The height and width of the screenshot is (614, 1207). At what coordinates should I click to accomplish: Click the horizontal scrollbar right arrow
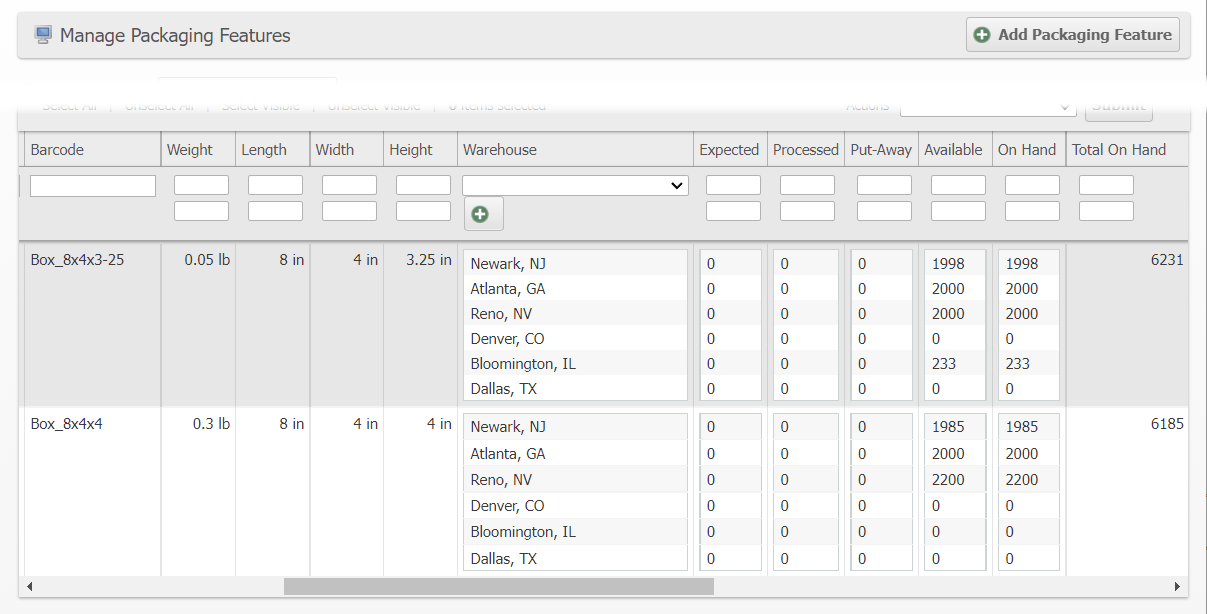(1177, 586)
